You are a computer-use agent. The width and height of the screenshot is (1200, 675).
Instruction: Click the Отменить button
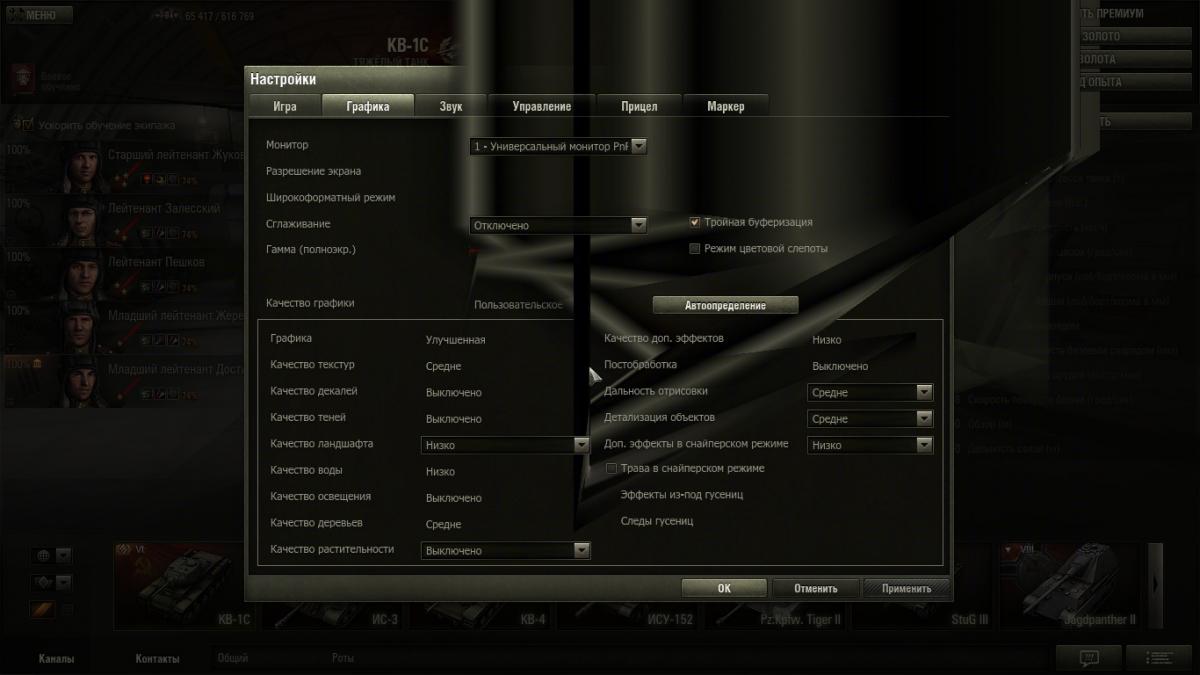pos(816,588)
